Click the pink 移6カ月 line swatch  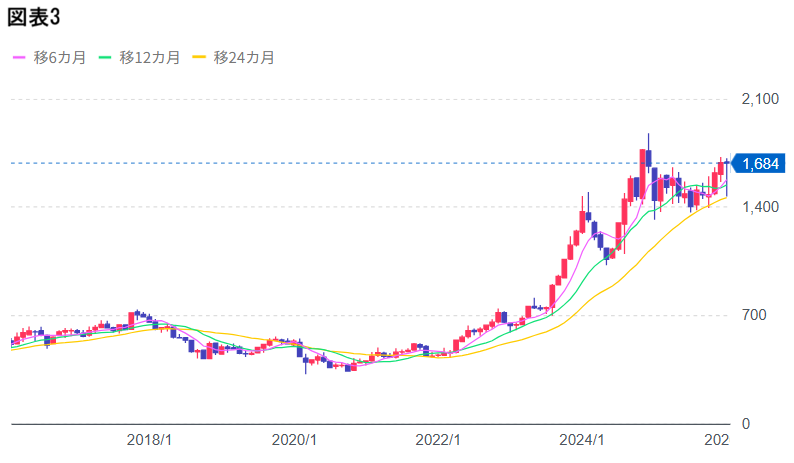point(18,58)
